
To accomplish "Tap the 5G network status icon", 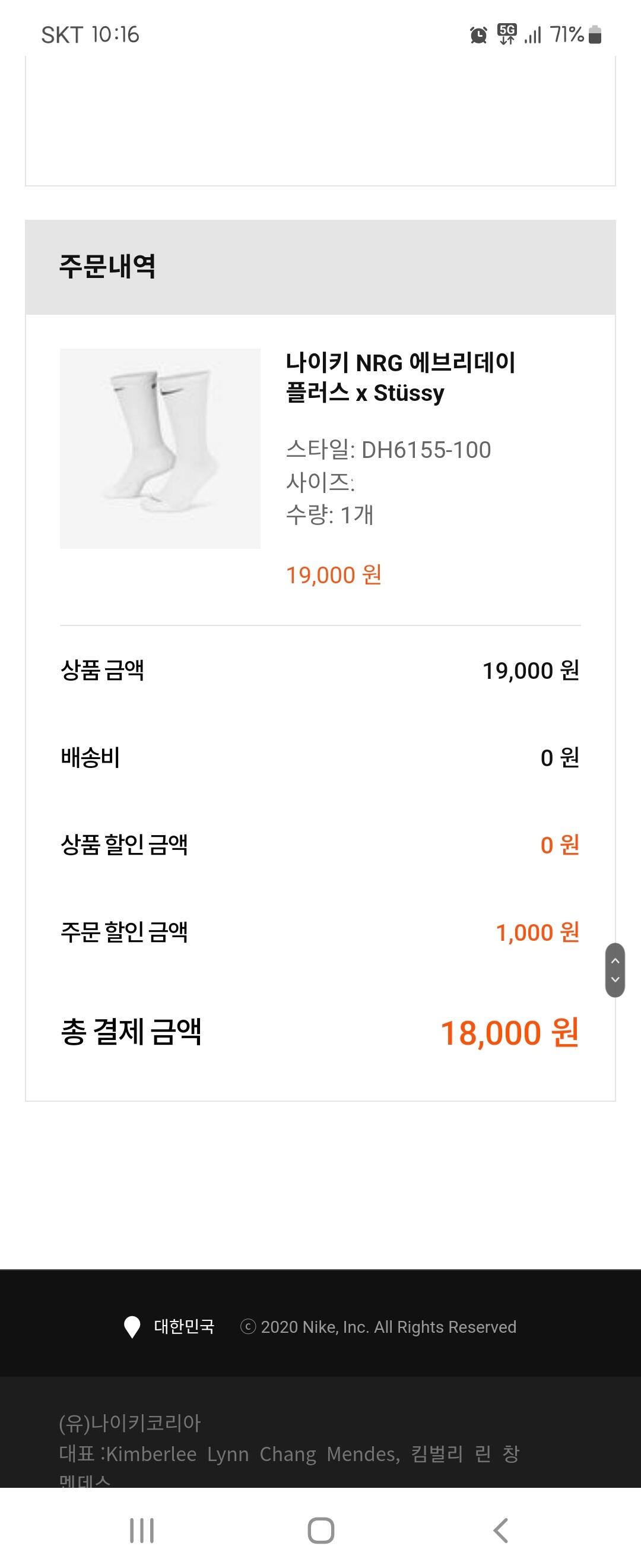I will tap(507, 34).
